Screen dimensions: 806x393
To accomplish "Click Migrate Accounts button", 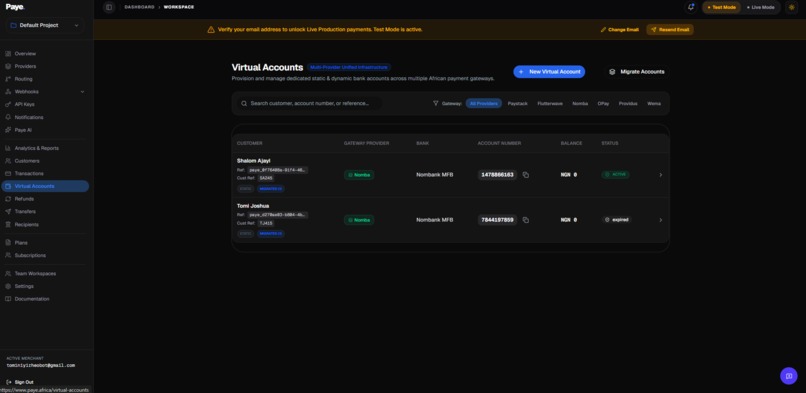I will (x=636, y=72).
